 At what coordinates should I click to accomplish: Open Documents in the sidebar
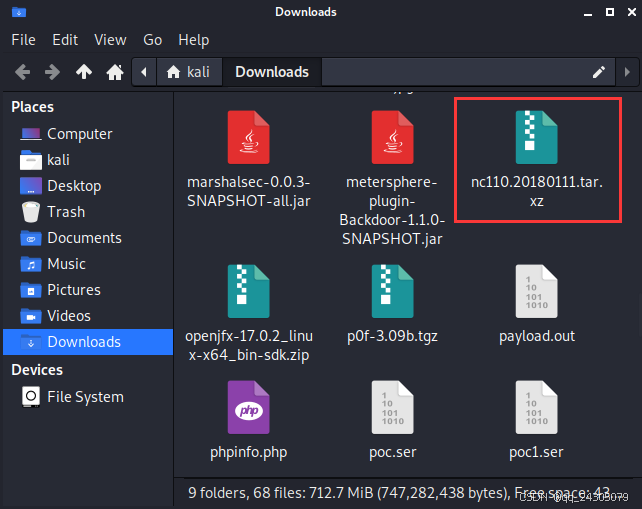tap(88, 238)
